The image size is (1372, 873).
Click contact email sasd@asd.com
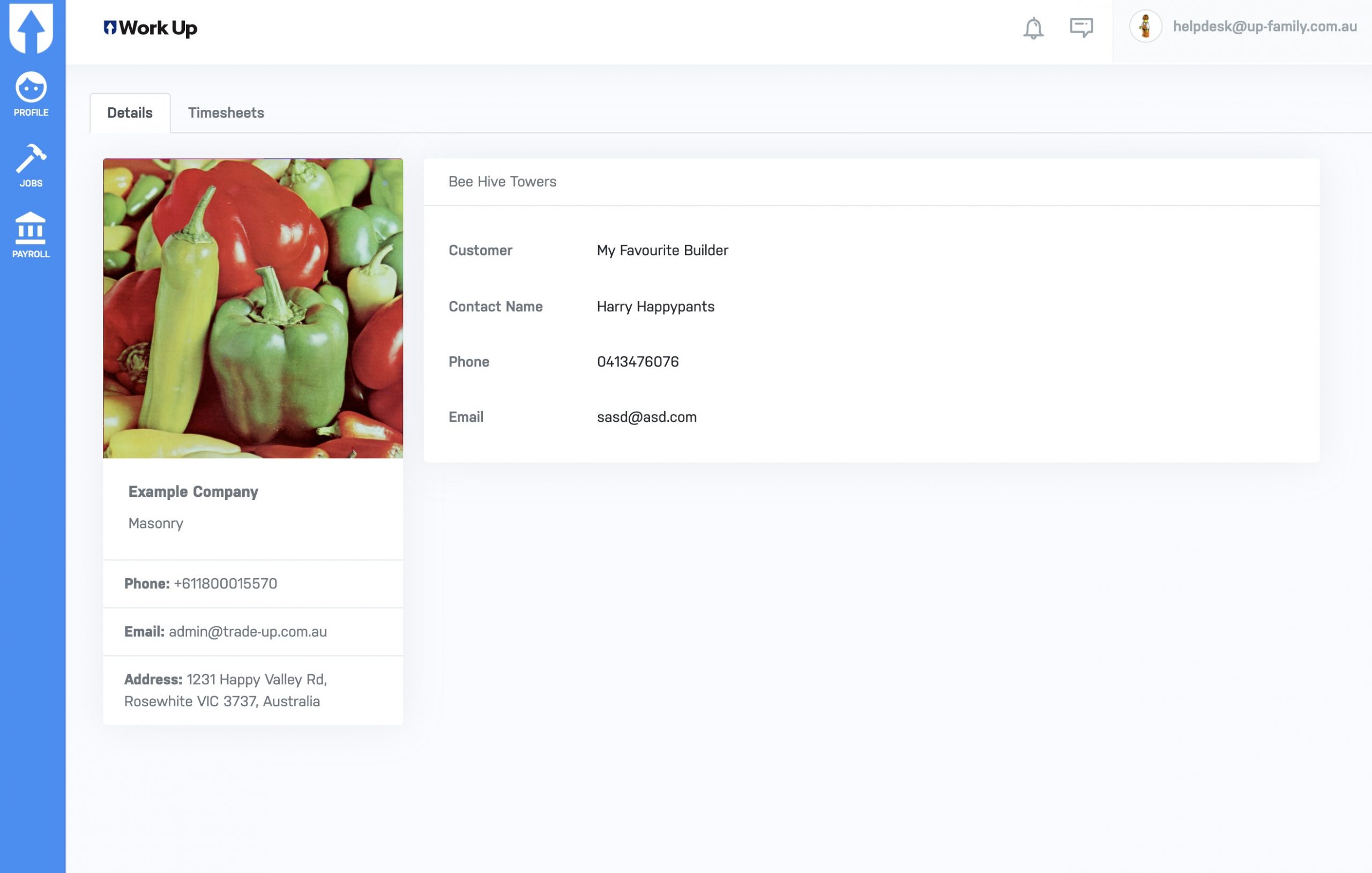(647, 417)
